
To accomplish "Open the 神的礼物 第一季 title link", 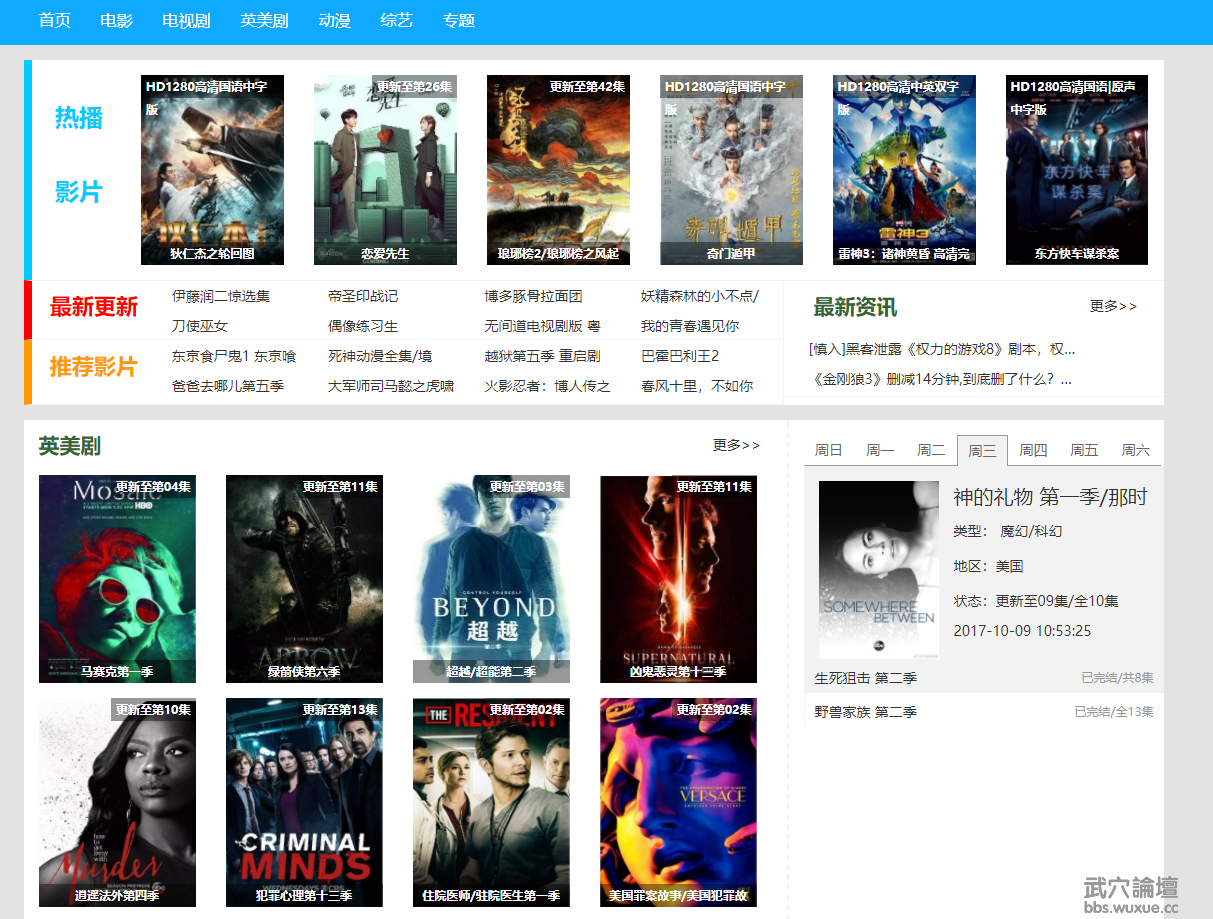I will [1050, 497].
